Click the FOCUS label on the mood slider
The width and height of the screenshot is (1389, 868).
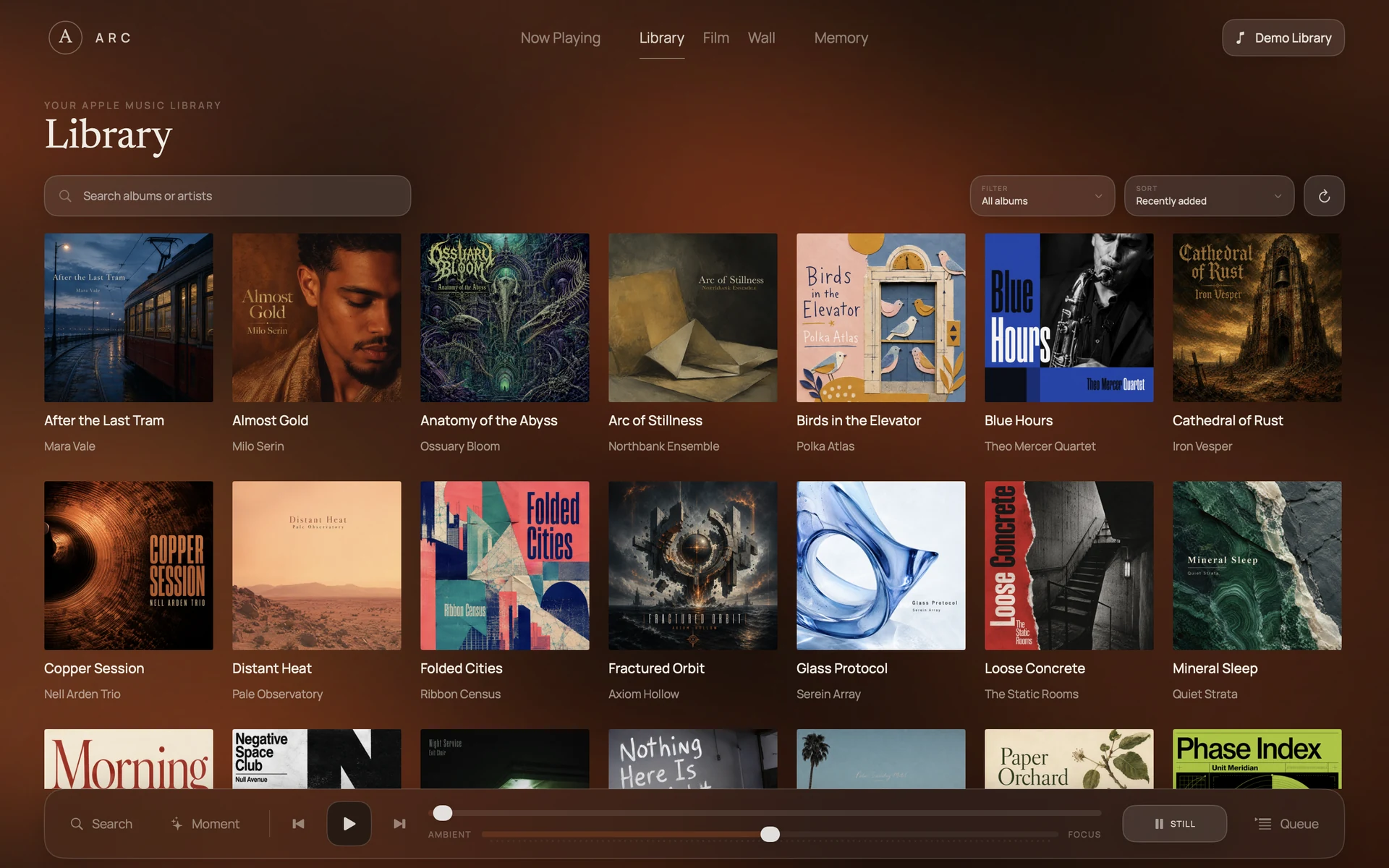(x=1084, y=835)
